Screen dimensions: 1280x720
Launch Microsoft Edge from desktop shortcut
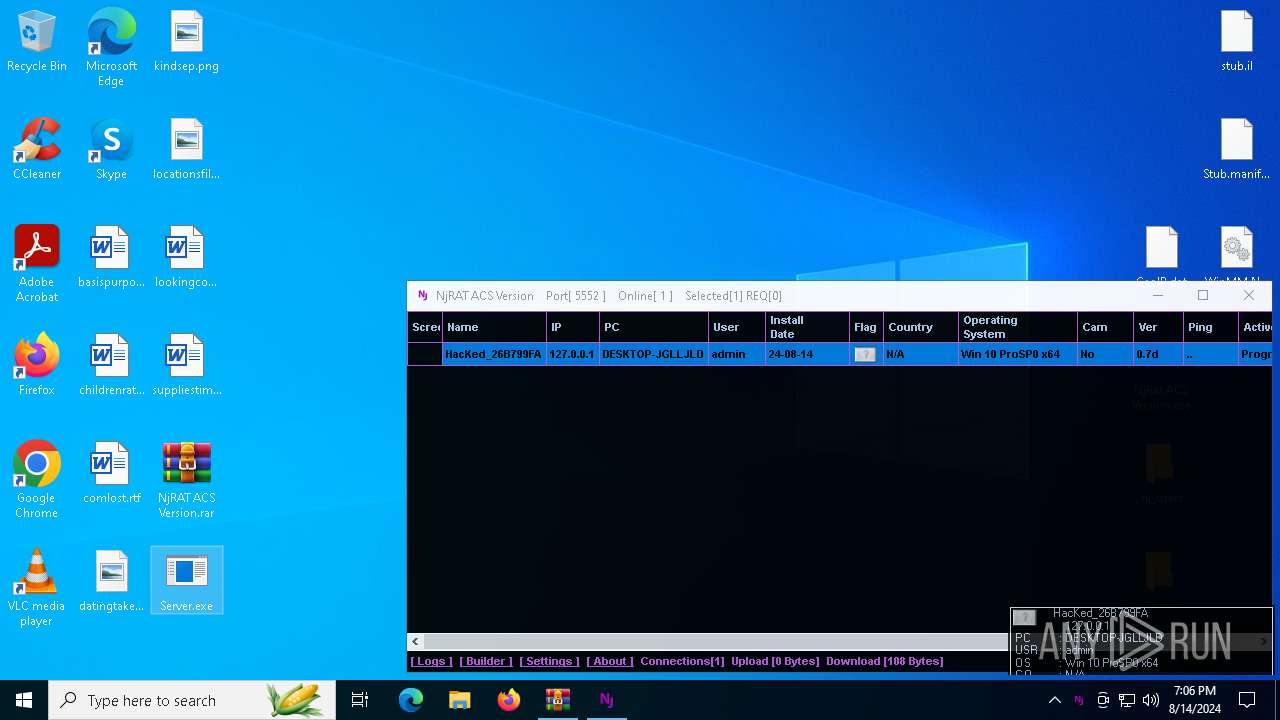pos(111,48)
